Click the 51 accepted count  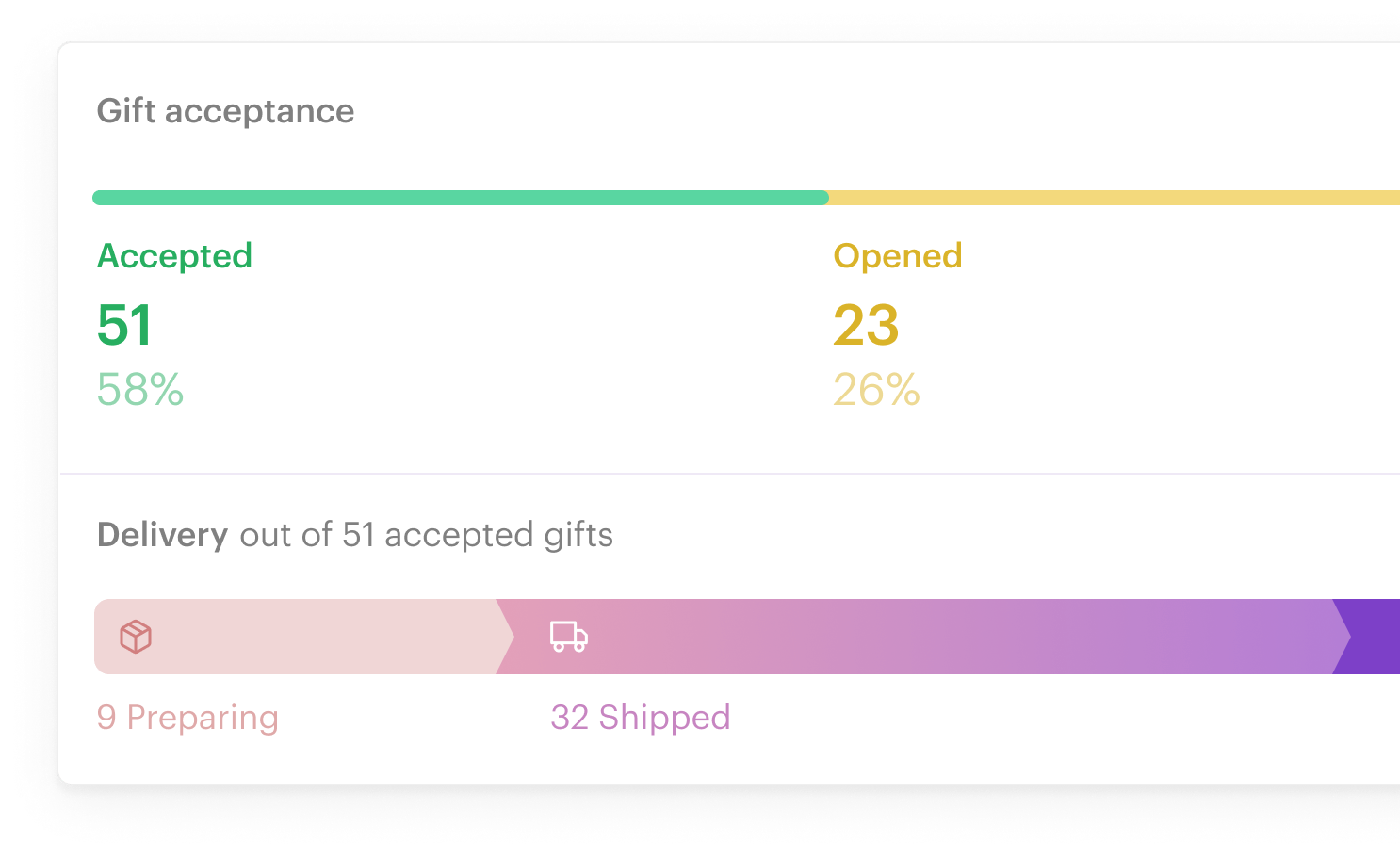pos(124,325)
